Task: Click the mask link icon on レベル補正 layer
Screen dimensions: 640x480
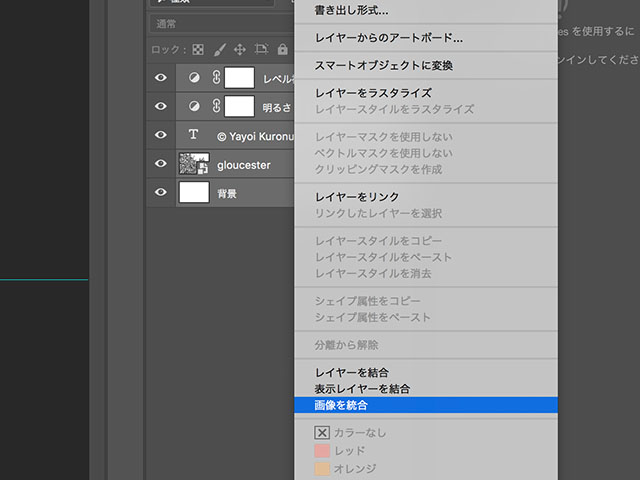Action: tap(216, 77)
